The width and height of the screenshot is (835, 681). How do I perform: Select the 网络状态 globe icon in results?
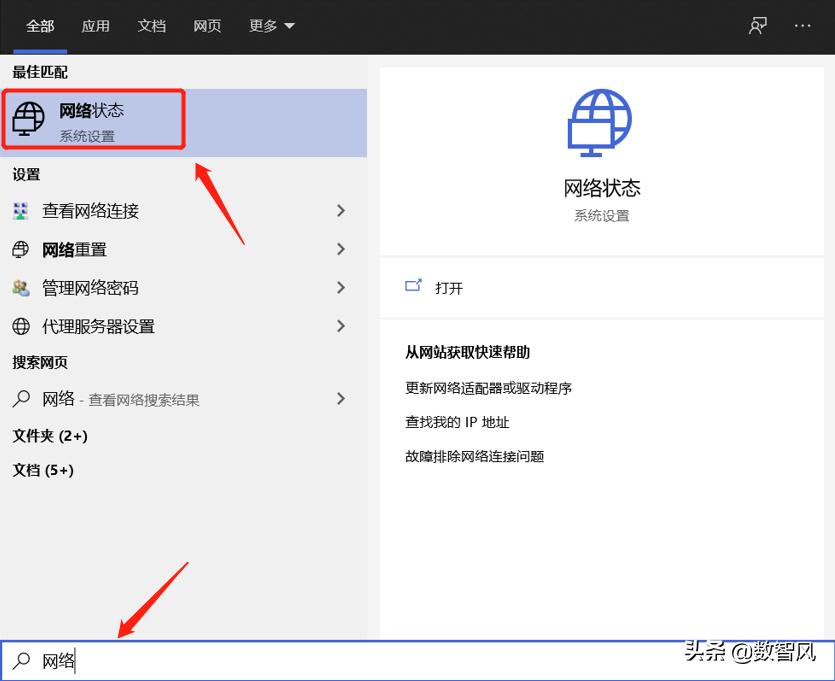click(28, 118)
